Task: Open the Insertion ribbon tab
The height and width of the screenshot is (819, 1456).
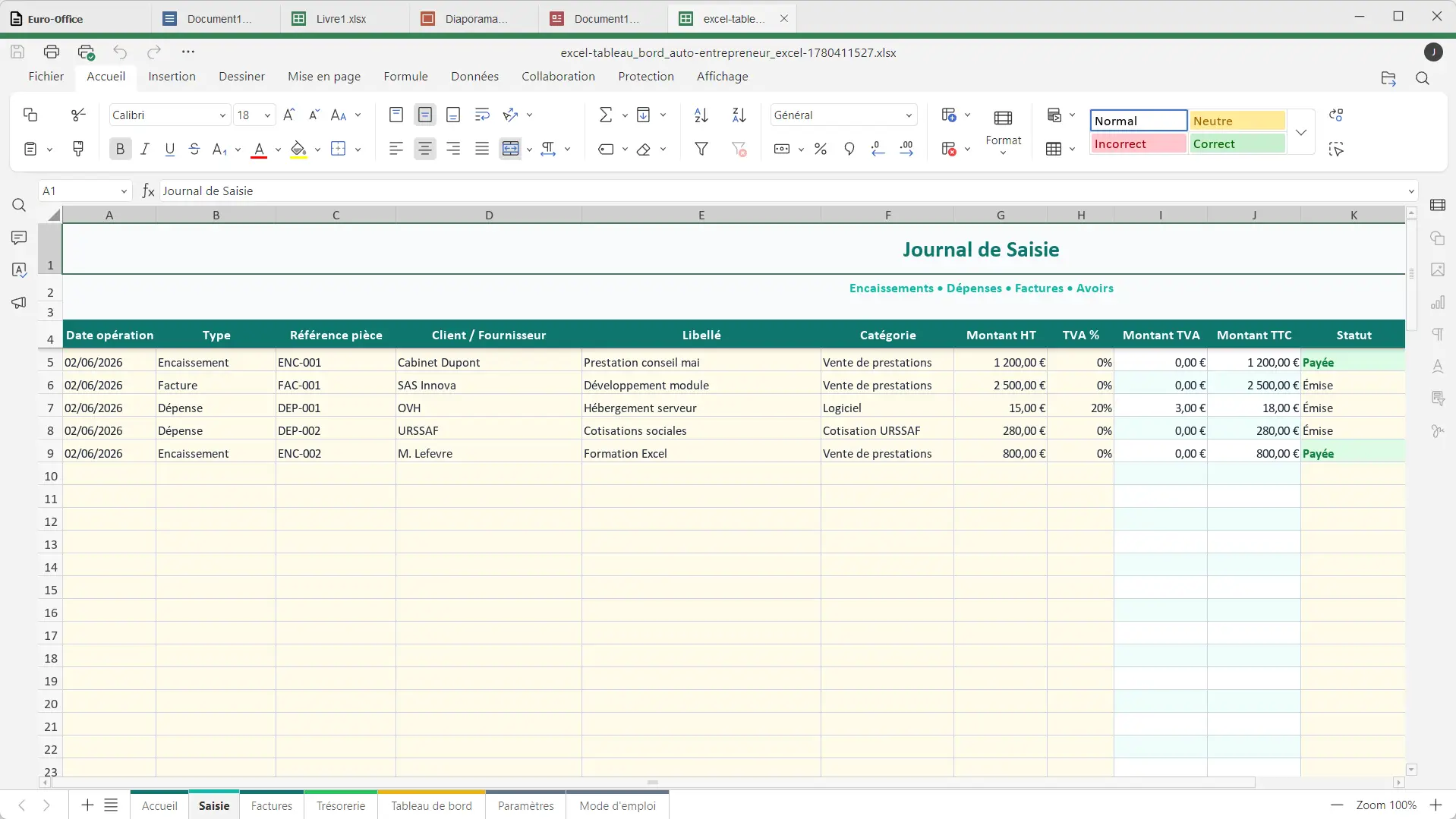Action: pos(172,77)
